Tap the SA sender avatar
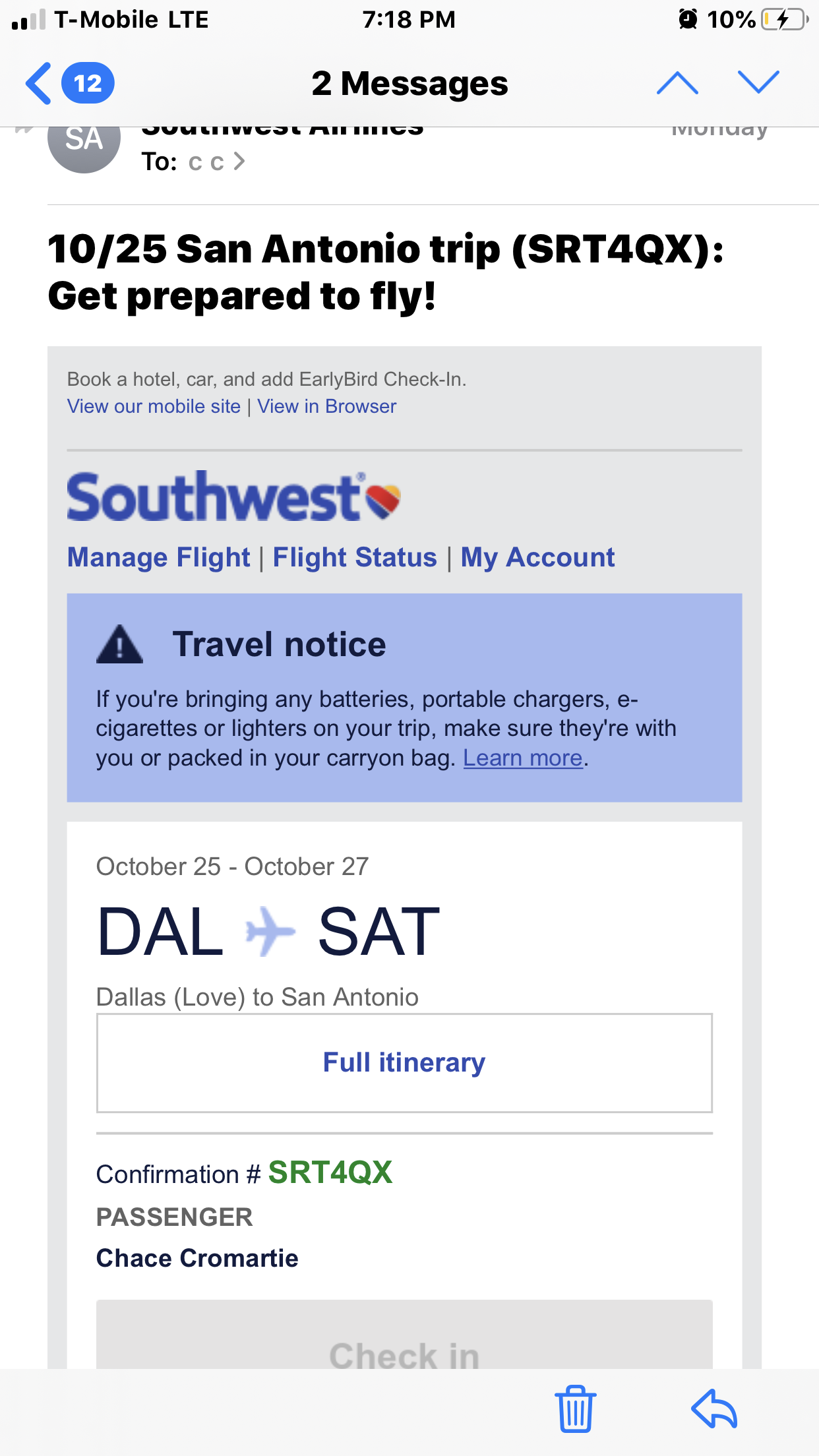Image resolution: width=819 pixels, height=1456 pixels. point(84,140)
